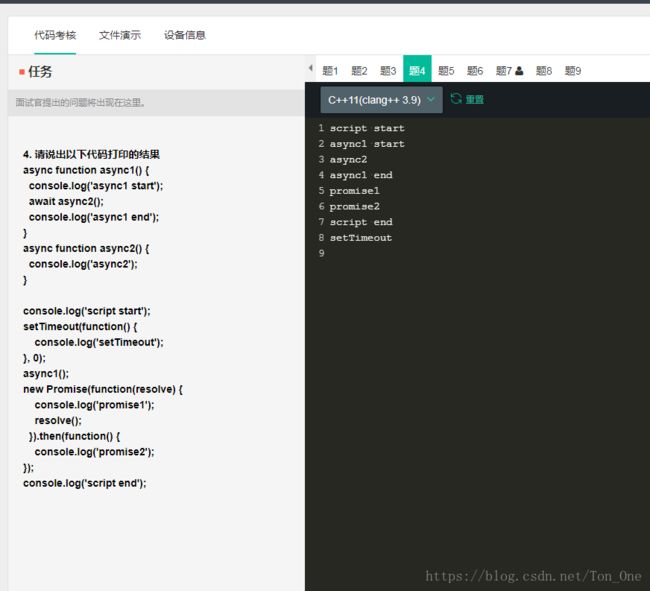Open question tab 题6

[x=475, y=71]
